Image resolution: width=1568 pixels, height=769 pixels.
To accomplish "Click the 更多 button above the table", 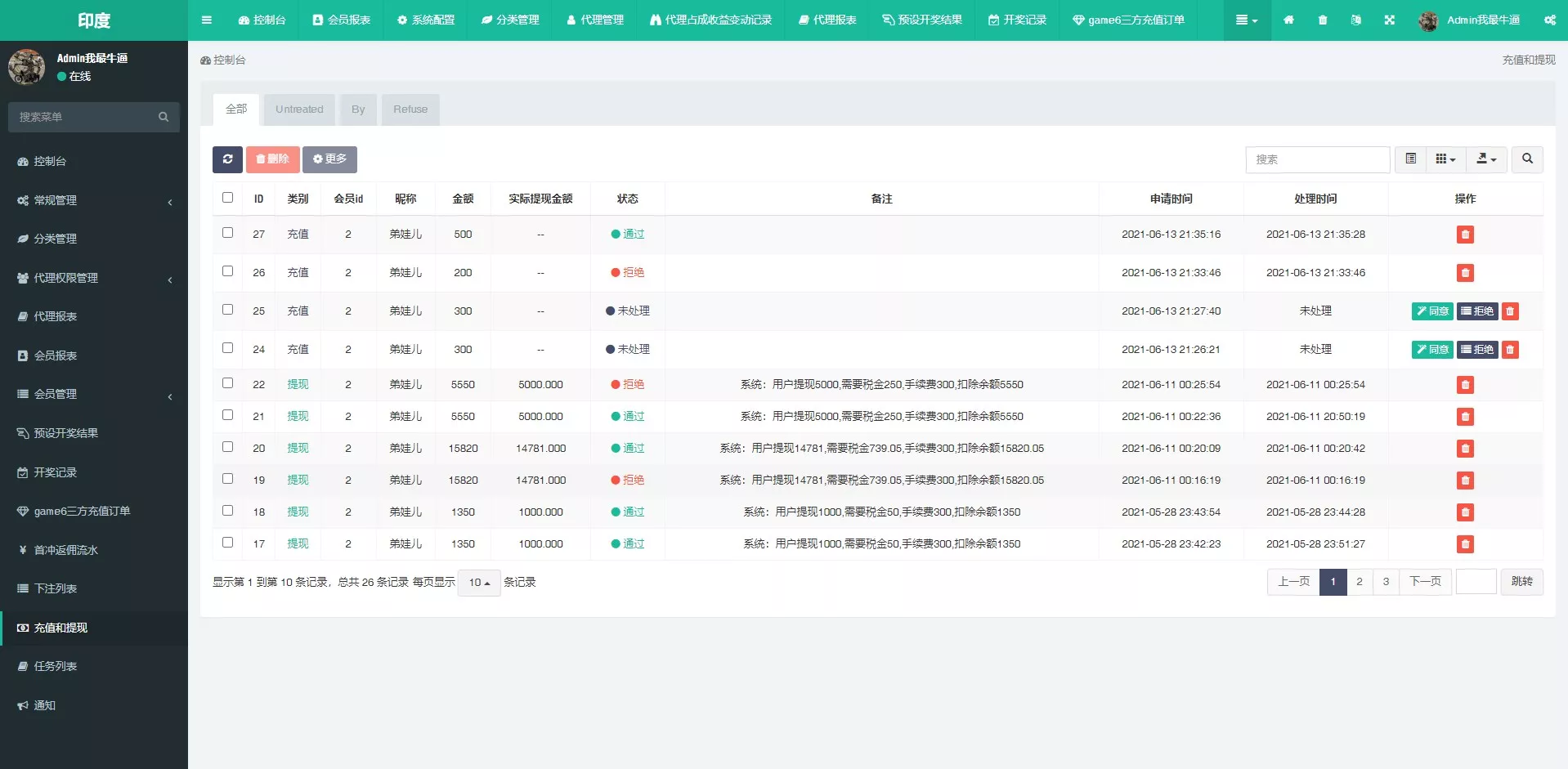I will coord(329,159).
